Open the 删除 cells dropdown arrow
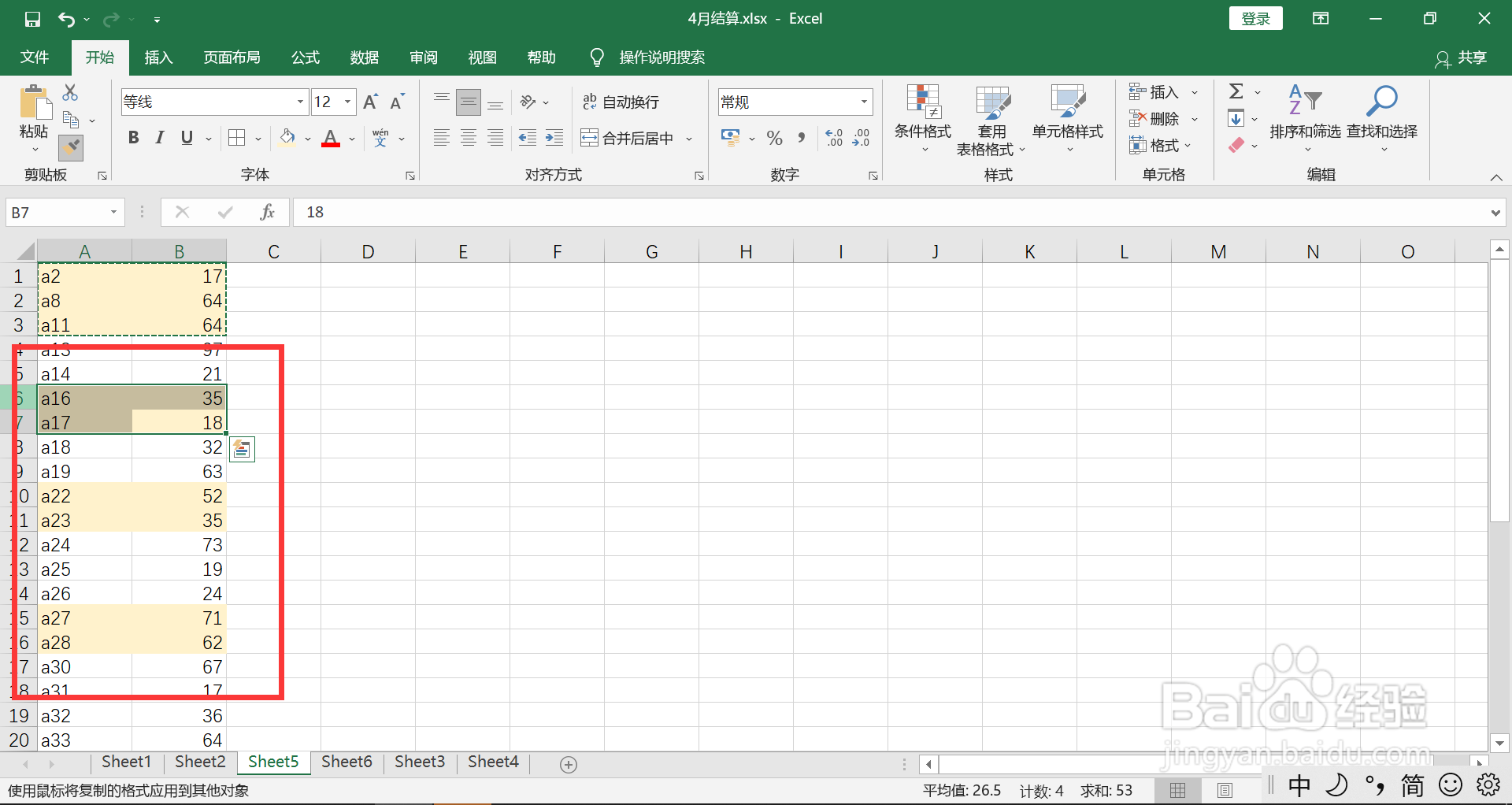This screenshot has height=805, width=1512. point(1195,119)
